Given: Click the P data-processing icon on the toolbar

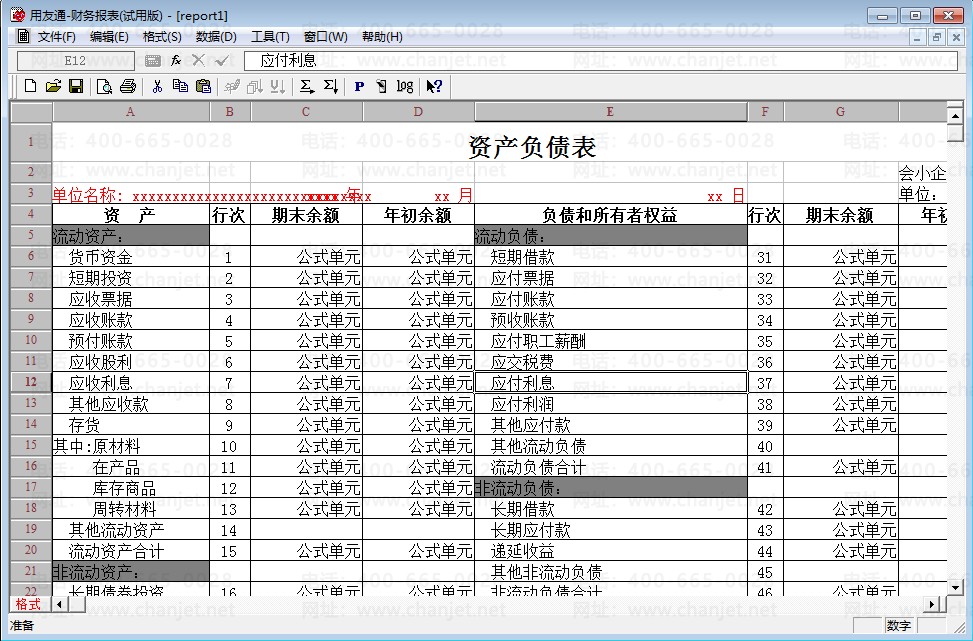Looking at the screenshot, I should [x=358, y=86].
